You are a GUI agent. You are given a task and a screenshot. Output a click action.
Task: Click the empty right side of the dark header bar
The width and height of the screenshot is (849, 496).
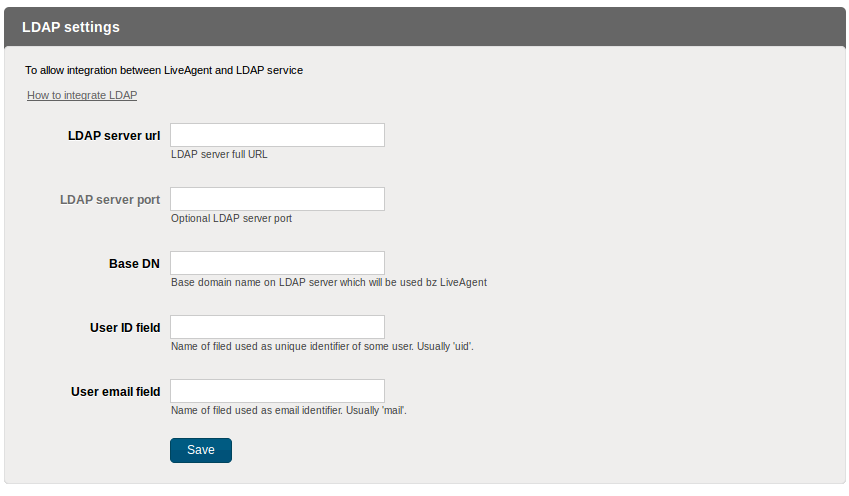(x=600, y=27)
